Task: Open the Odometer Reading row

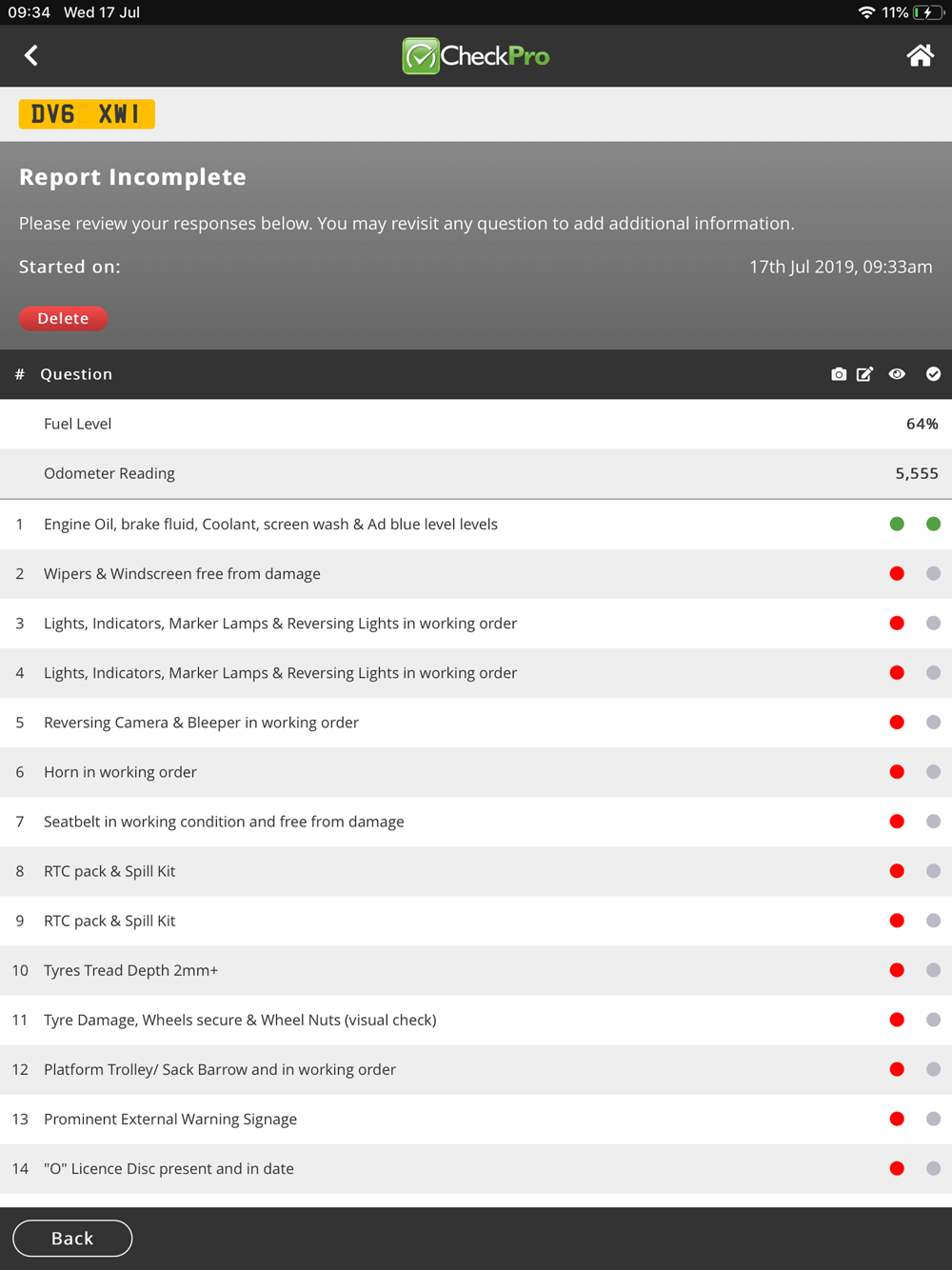Action: point(476,473)
